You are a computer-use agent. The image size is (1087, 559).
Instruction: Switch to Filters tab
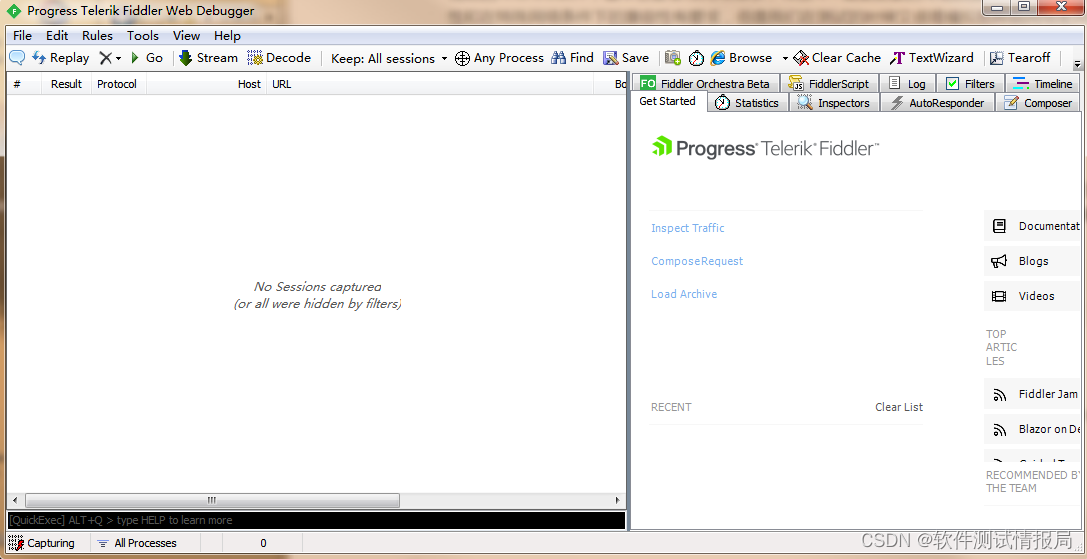[971, 83]
